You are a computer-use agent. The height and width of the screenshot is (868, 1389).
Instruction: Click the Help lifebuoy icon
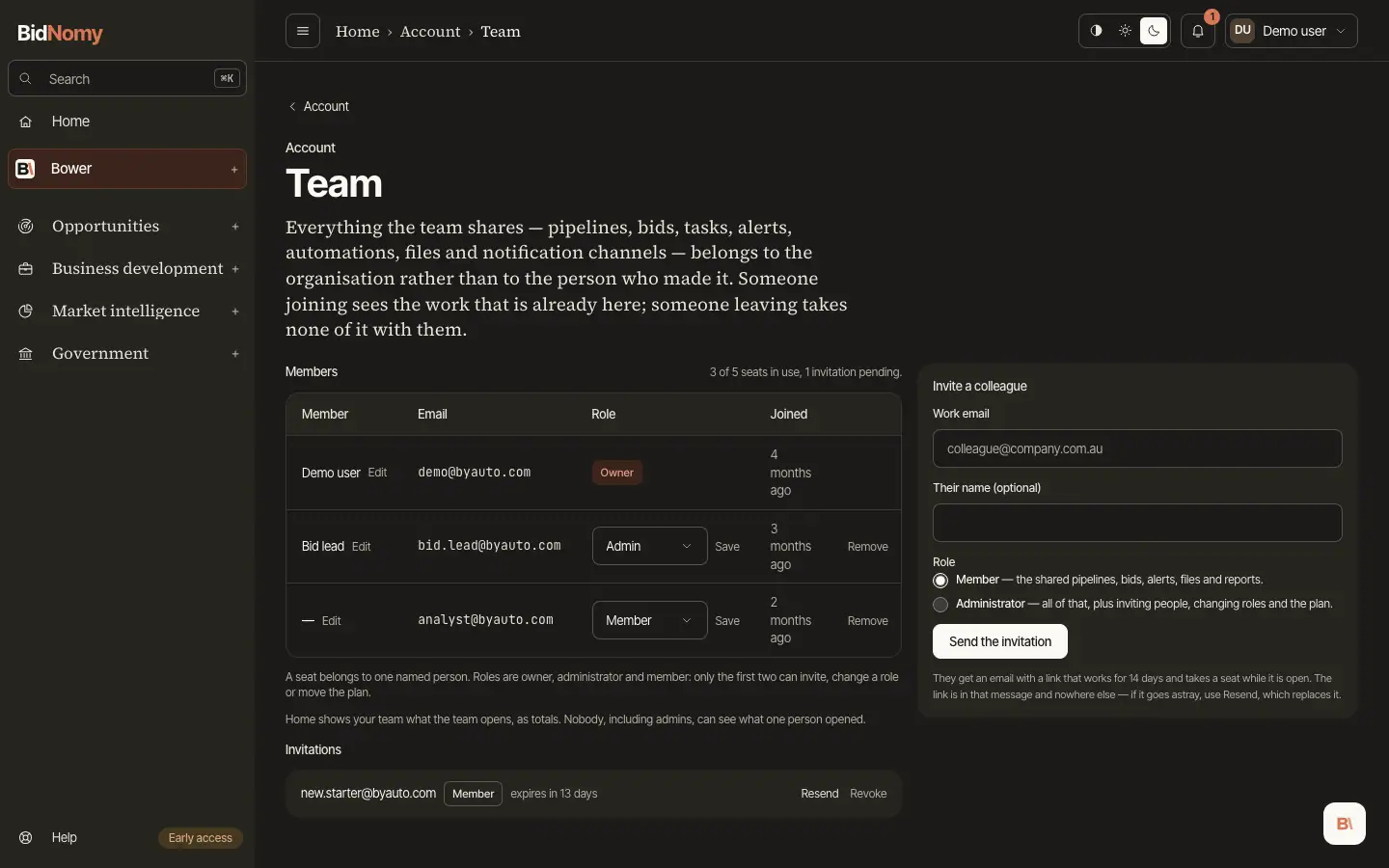click(x=26, y=837)
